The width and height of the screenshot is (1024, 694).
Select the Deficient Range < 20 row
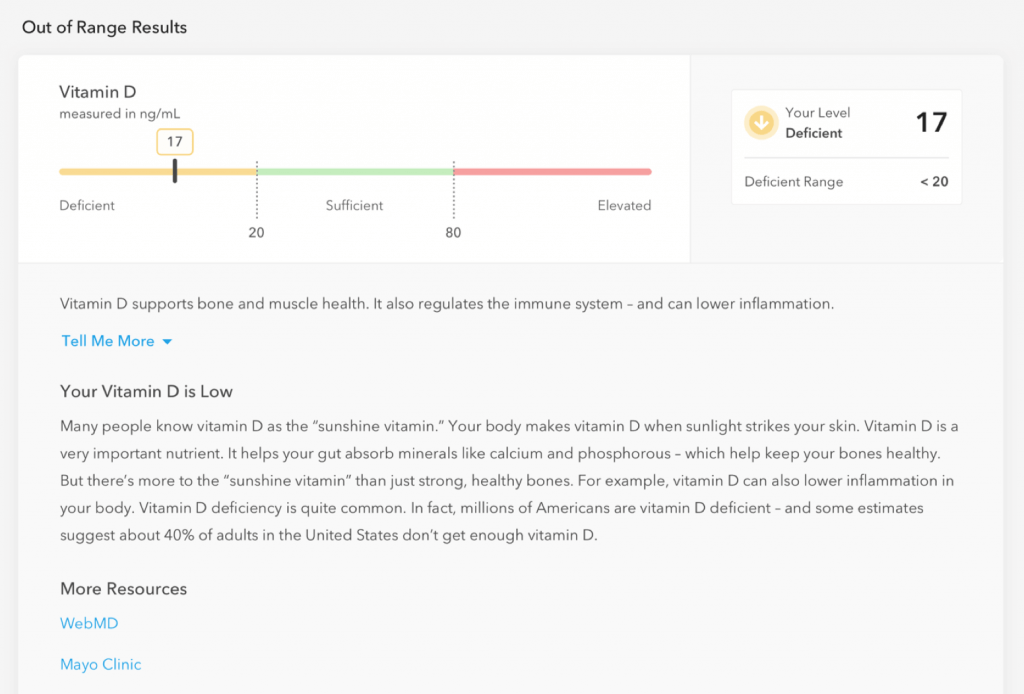click(x=846, y=181)
